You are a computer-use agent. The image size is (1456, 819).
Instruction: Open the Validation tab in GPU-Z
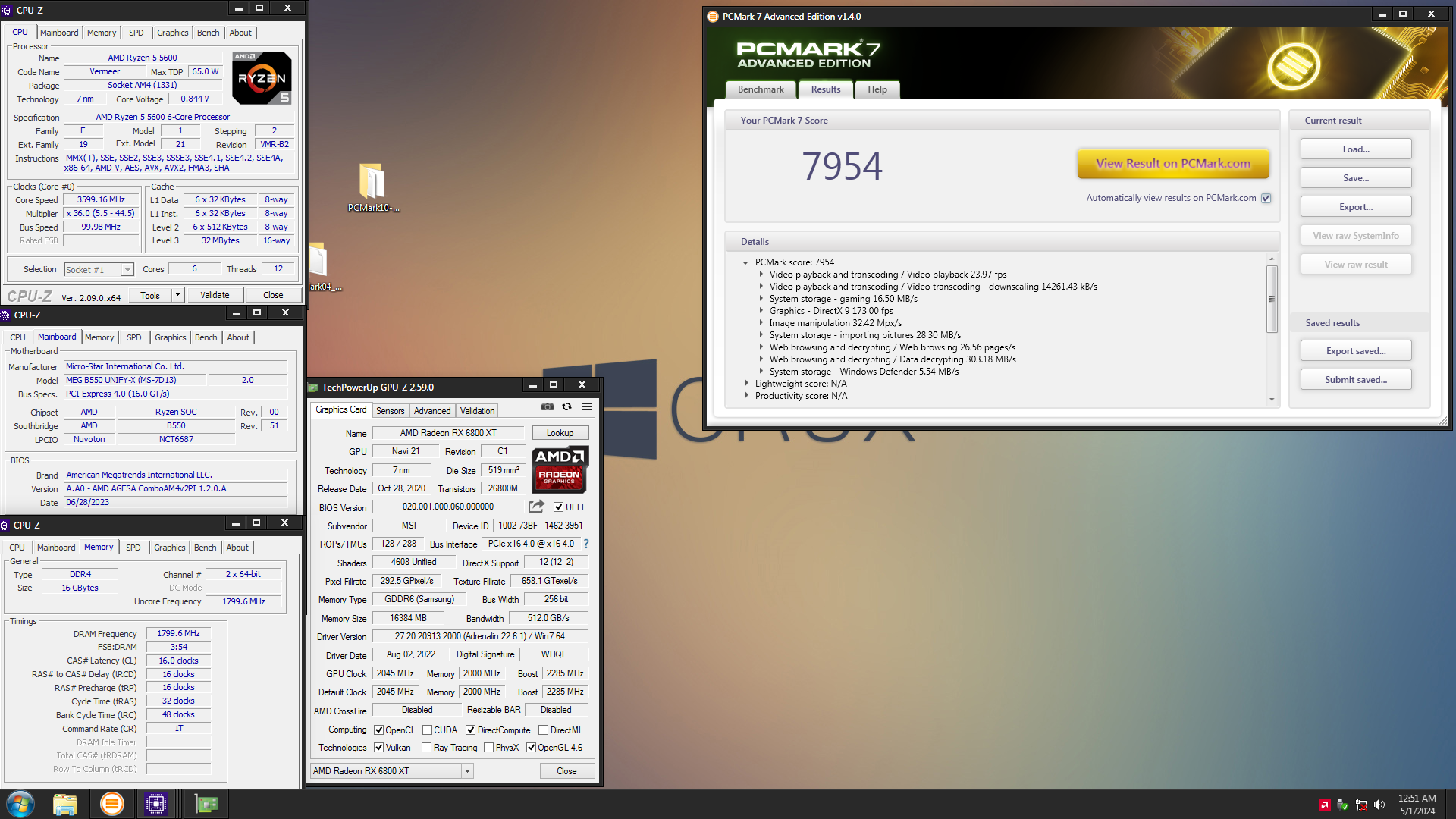tap(477, 411)
